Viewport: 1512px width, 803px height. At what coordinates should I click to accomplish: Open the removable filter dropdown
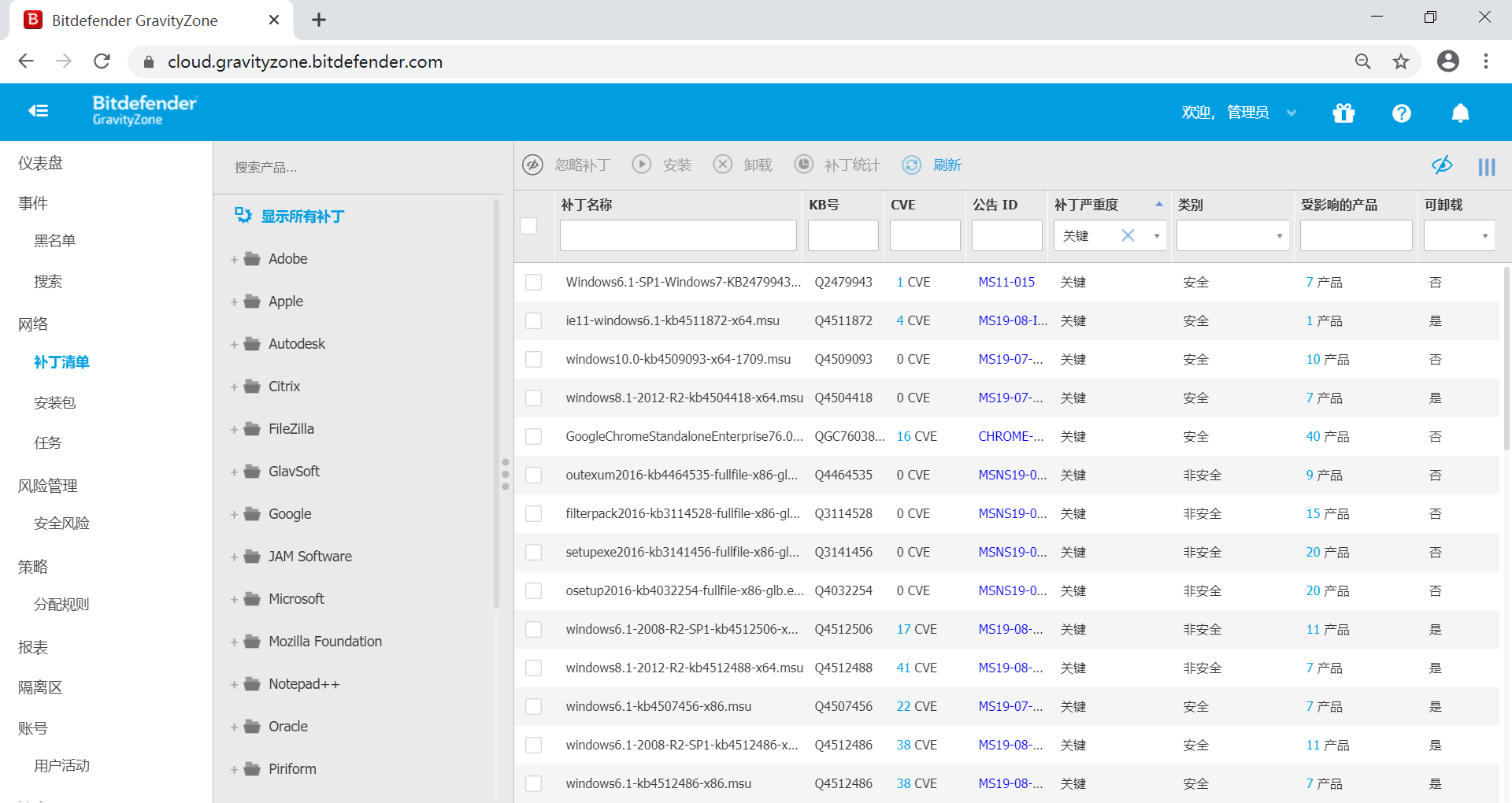click(1459, 235)
